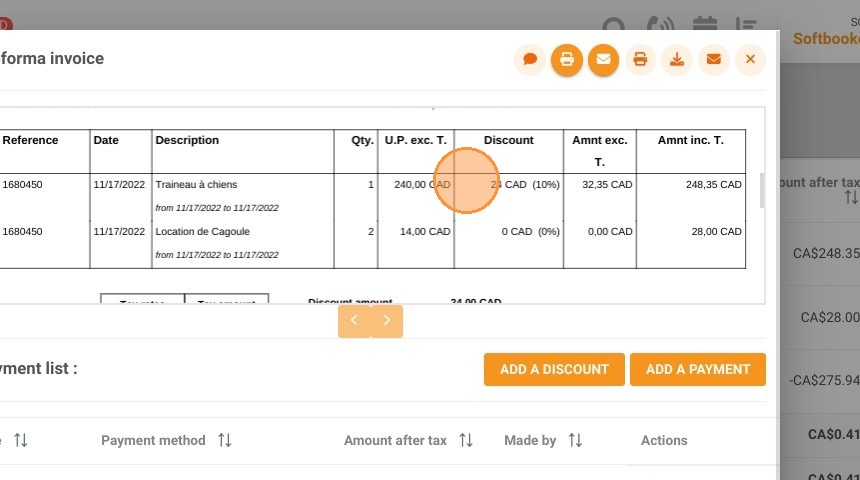The image size is (860, 480).
Task: Sort by Amount after tax arrows in payment list
Action: point(466,440)
